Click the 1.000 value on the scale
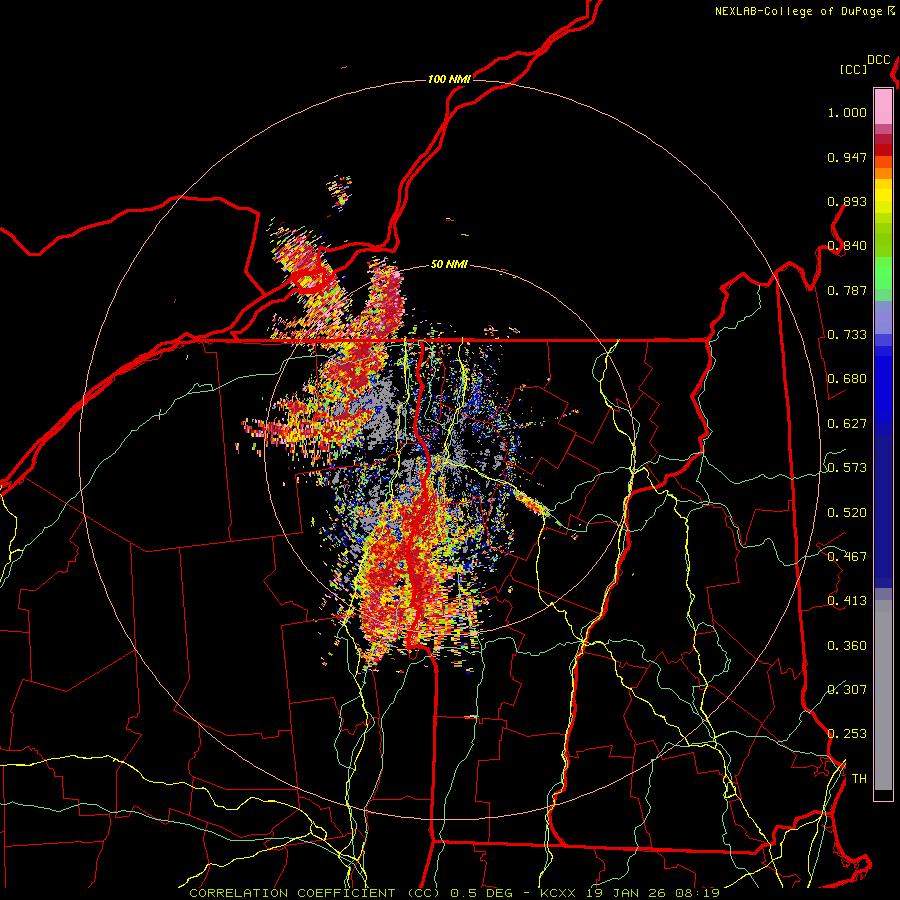900x900 pixels. 847,112
